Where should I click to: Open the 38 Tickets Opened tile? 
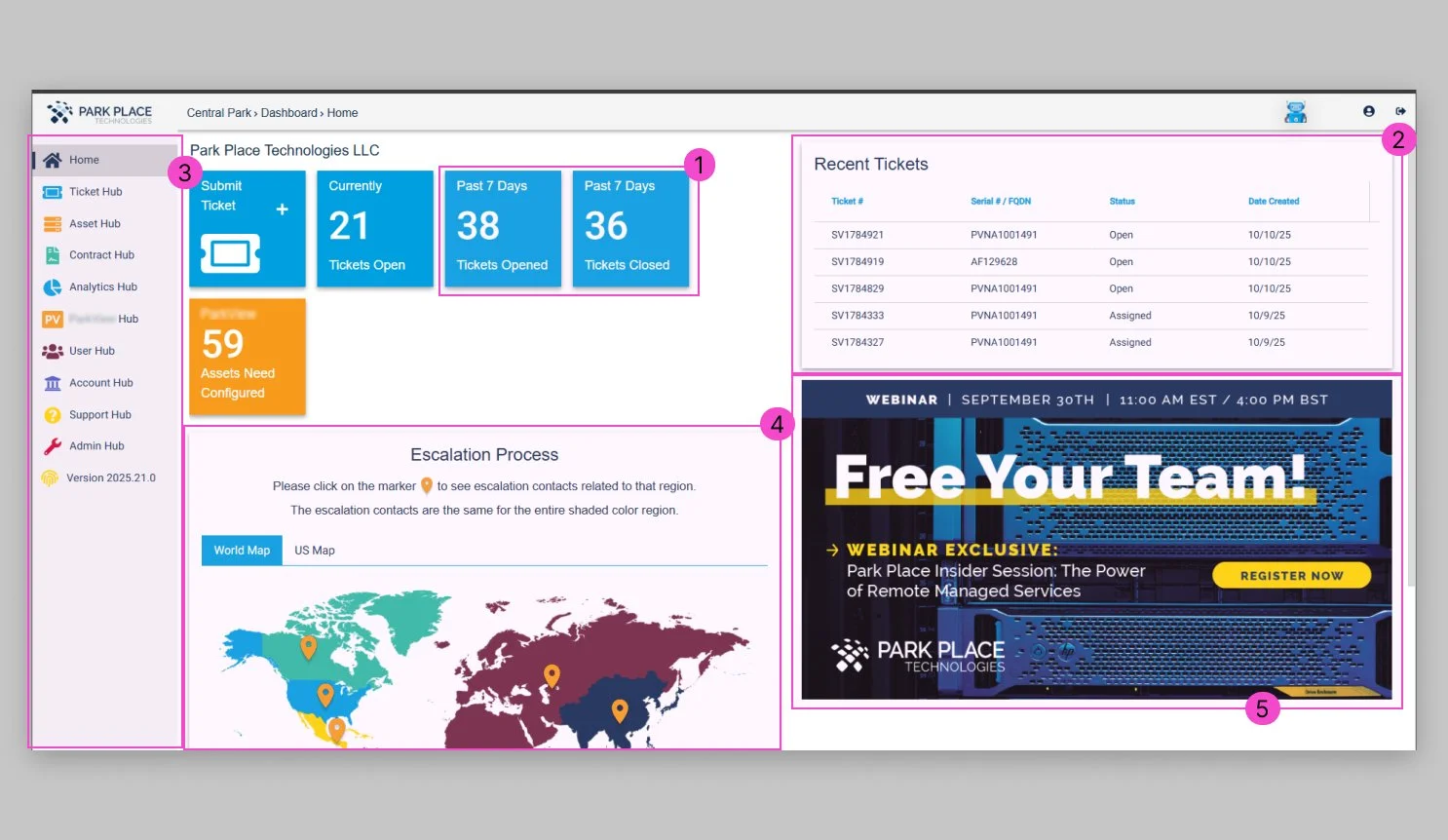(503, 229)
